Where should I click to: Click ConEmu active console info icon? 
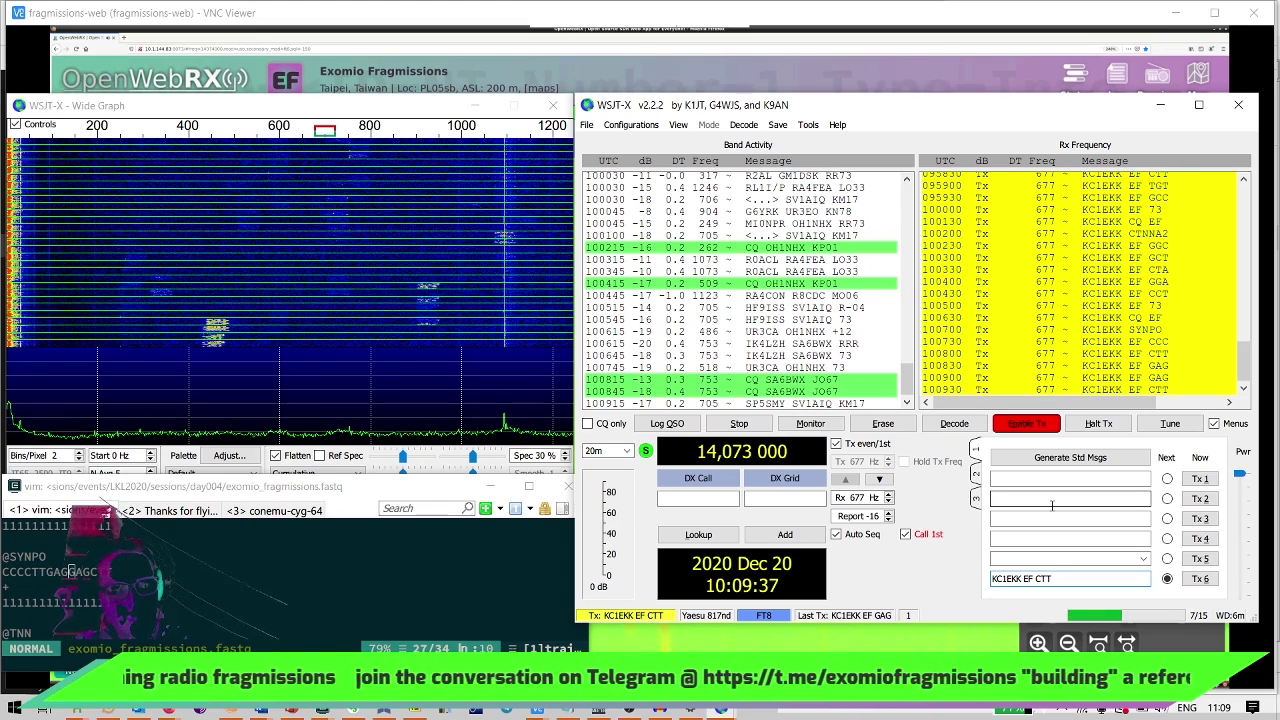point(515,508)
